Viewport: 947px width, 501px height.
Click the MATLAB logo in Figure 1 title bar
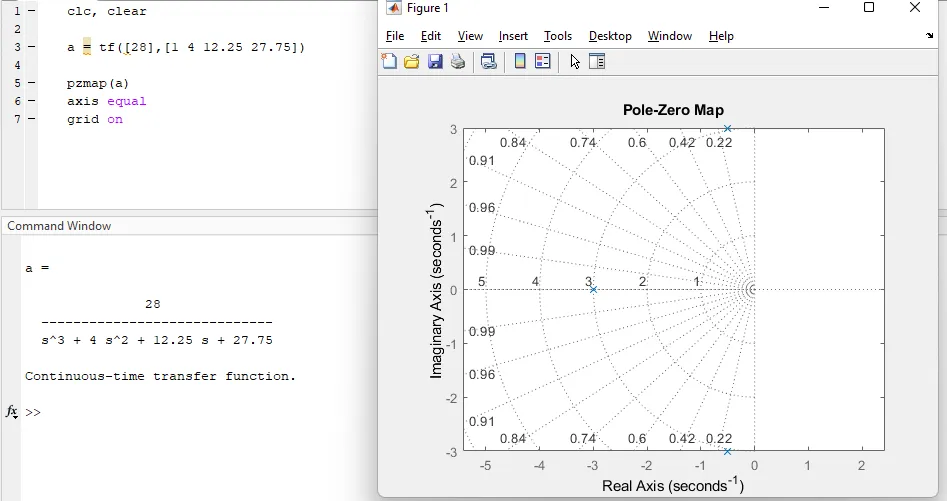point(394,8)
